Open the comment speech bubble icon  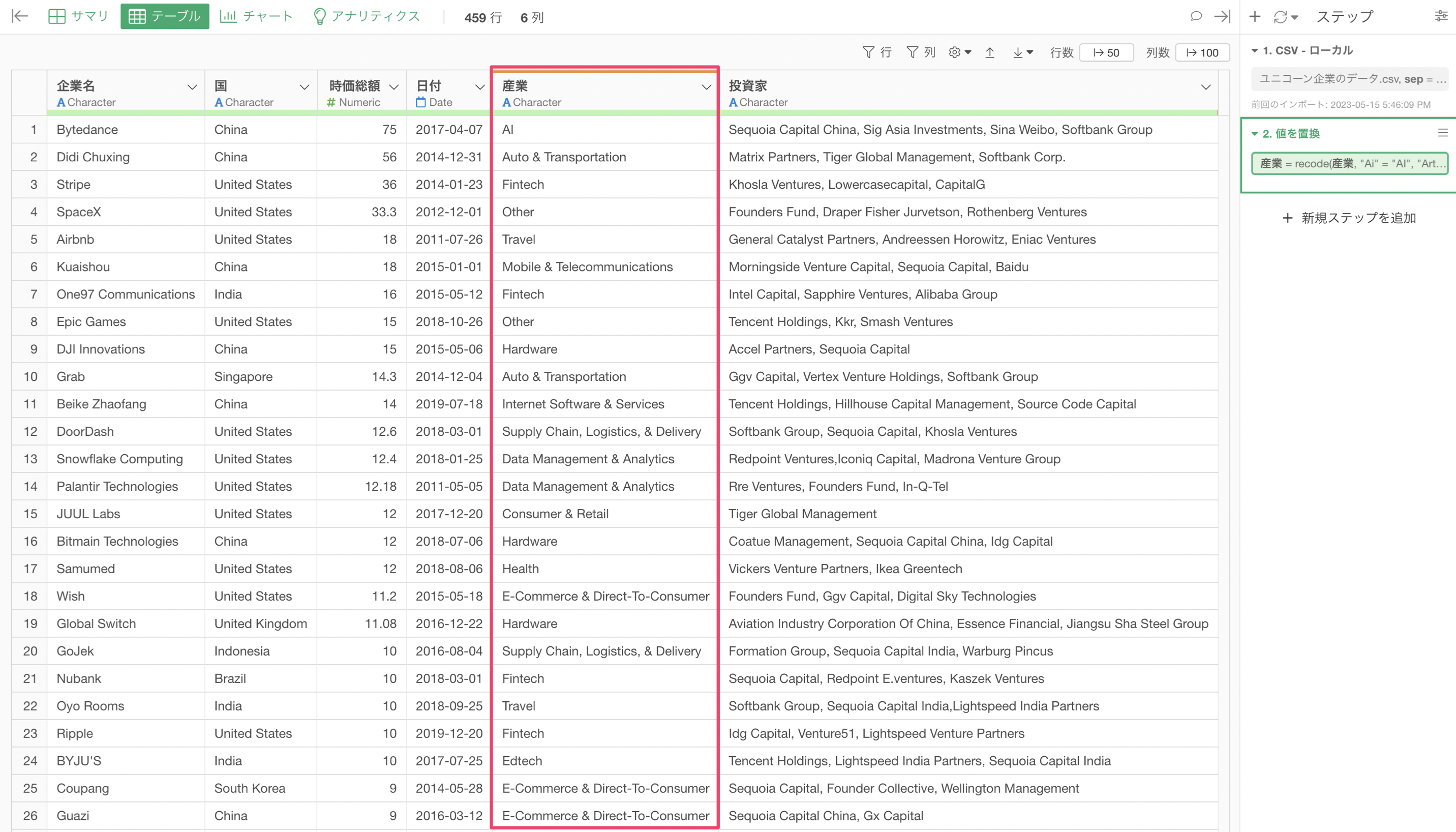[x=1196, y=16]
